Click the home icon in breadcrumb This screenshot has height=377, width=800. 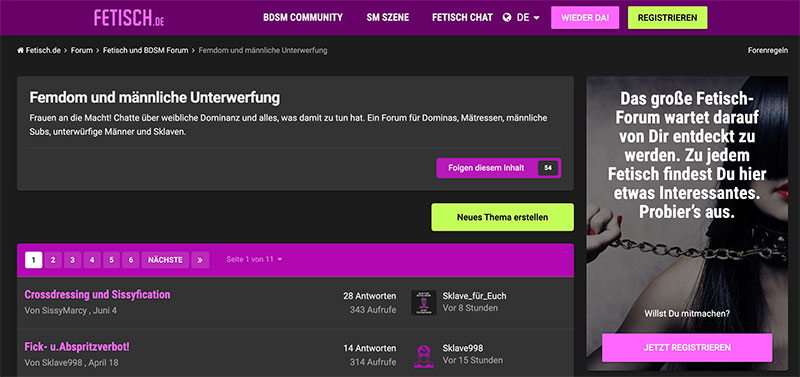20,51
